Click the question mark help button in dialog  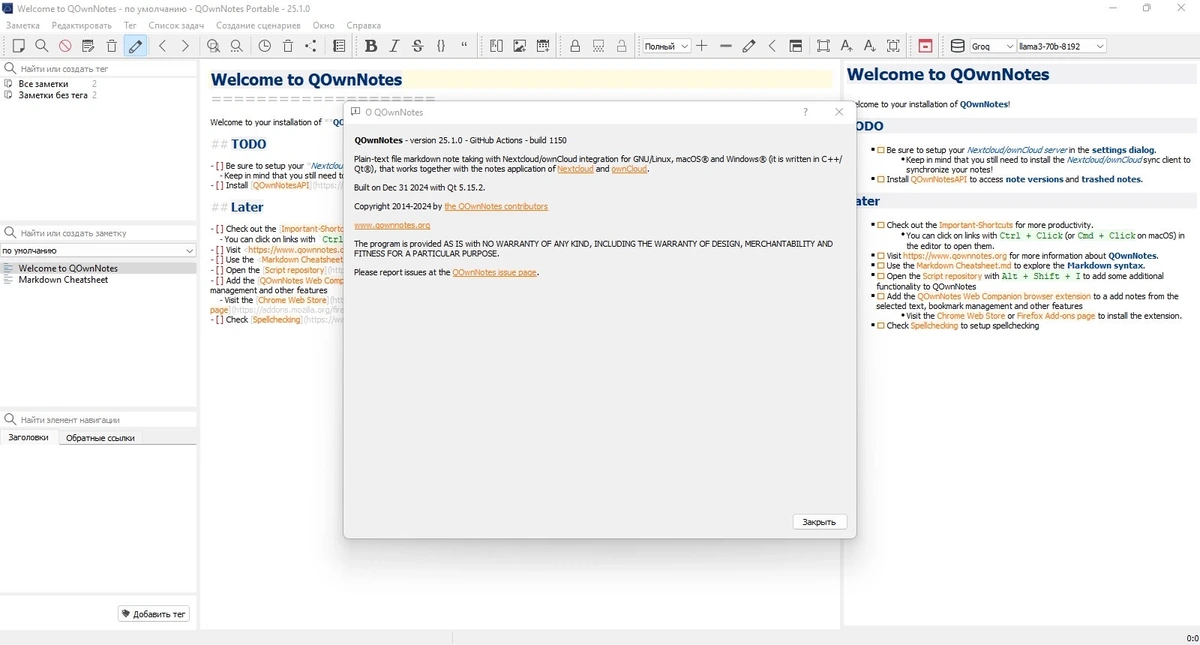805,112
